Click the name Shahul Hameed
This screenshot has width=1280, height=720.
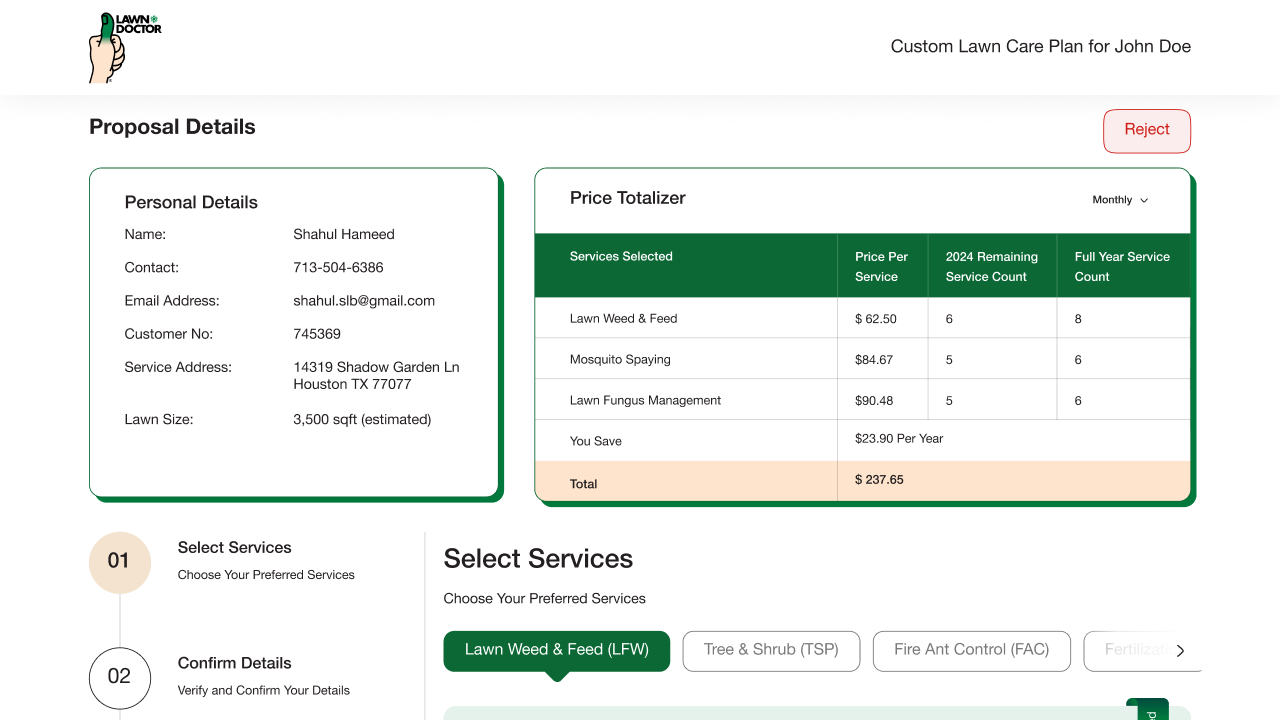(344, 235)
